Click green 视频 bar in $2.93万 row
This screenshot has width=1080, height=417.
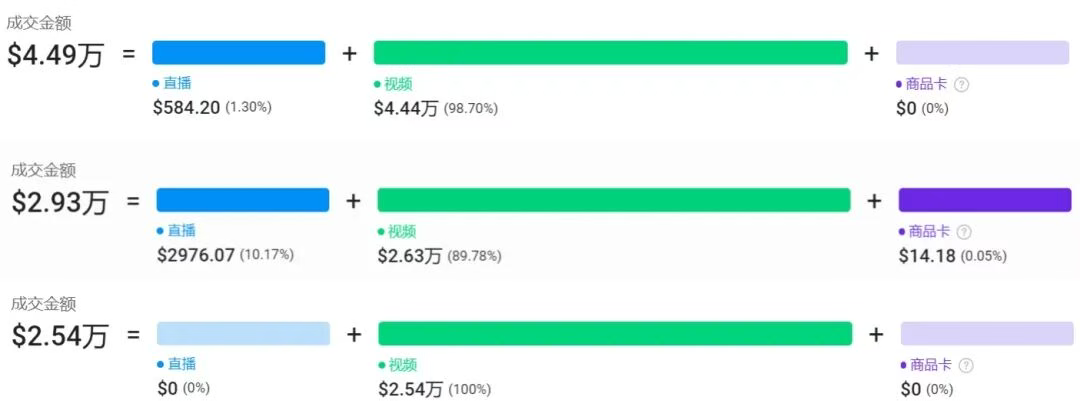click(613, 200)
